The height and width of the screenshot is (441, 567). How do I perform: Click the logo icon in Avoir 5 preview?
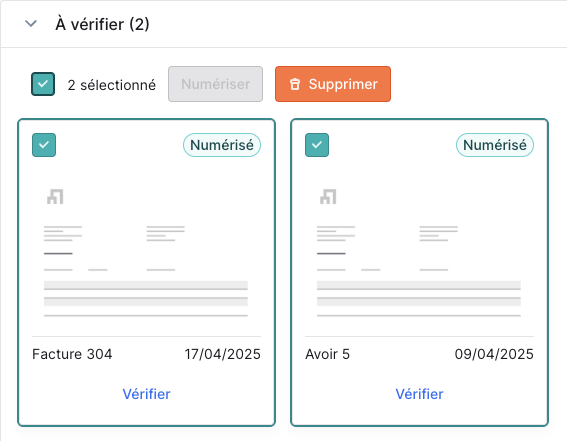click(x=328, y=197)
